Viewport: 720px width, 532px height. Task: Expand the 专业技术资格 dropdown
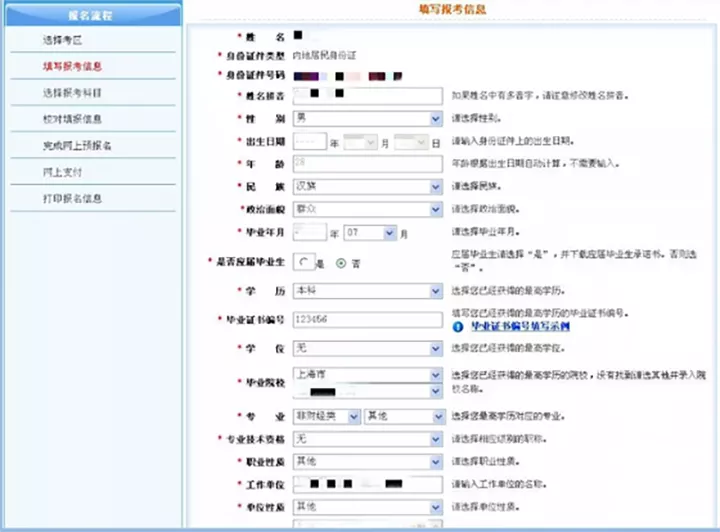(435, 439)
